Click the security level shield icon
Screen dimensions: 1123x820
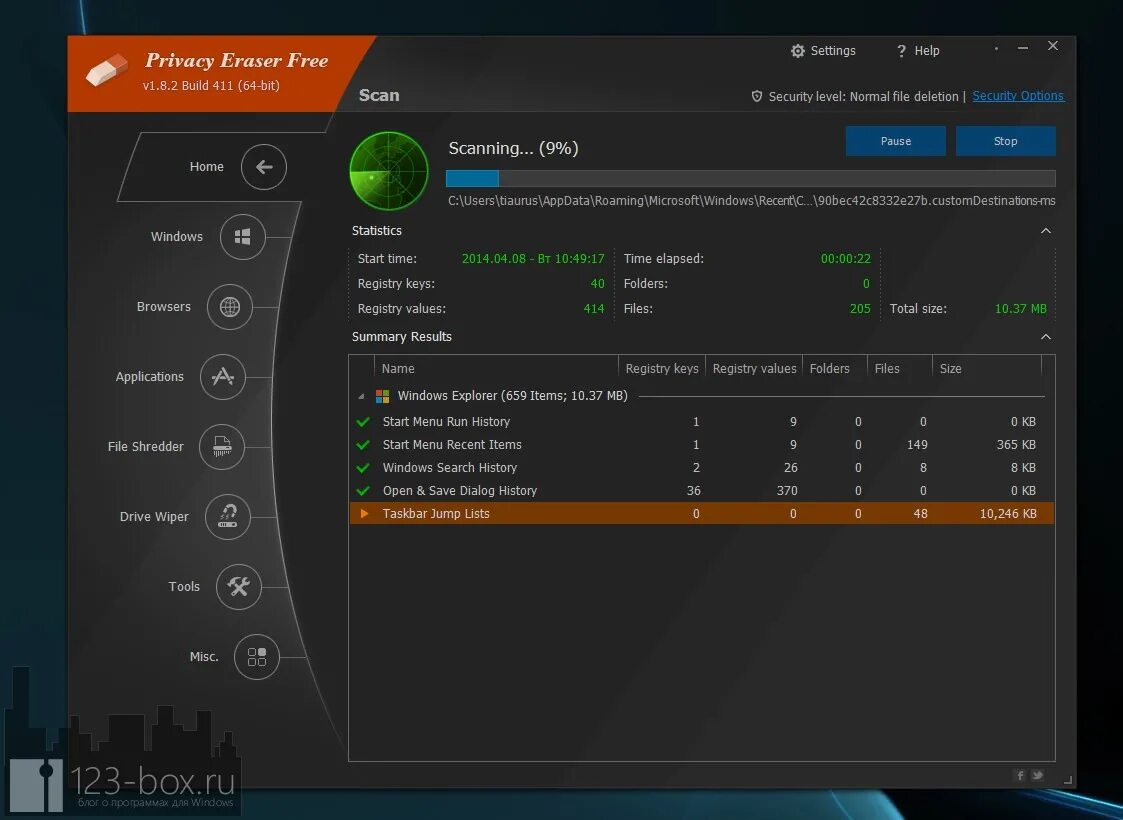pos(756,96)
